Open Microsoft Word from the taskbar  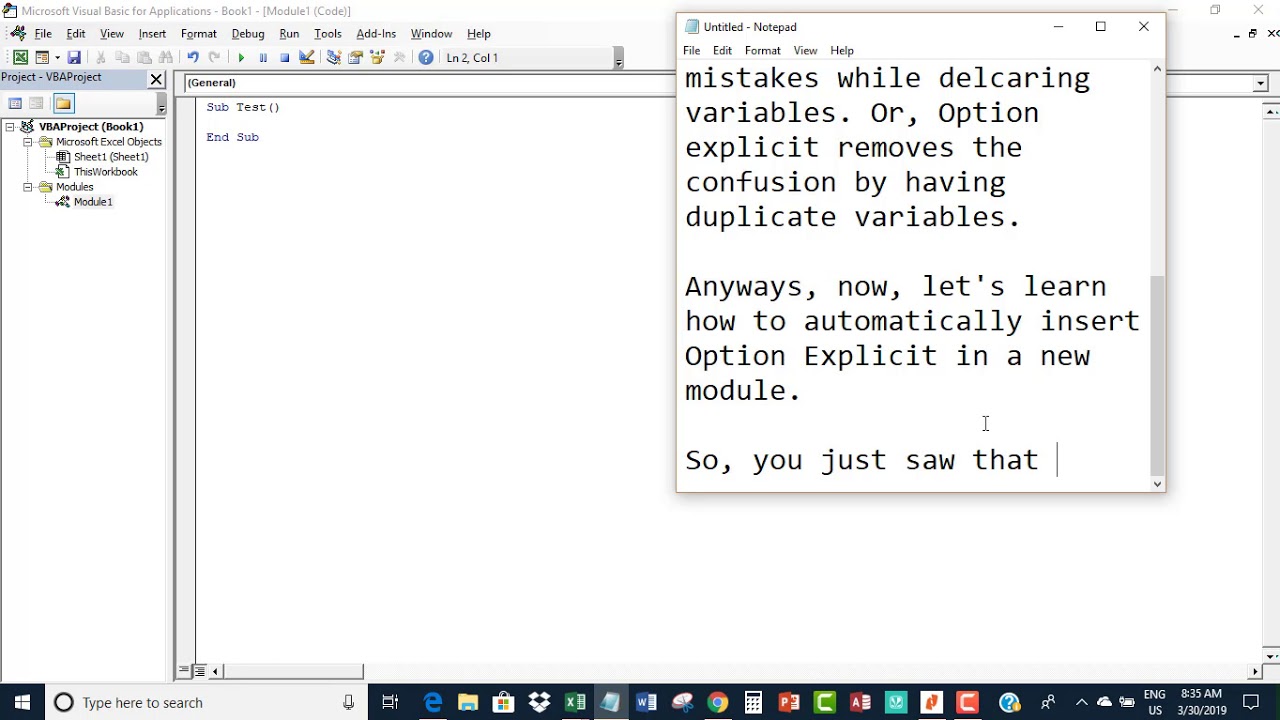646,702
